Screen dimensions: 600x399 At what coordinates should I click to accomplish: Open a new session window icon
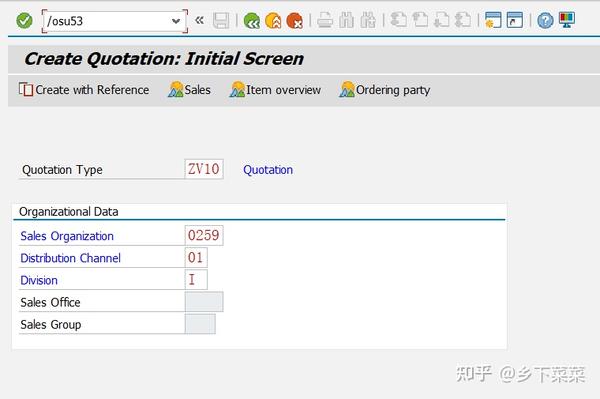(x=493, y=20)
